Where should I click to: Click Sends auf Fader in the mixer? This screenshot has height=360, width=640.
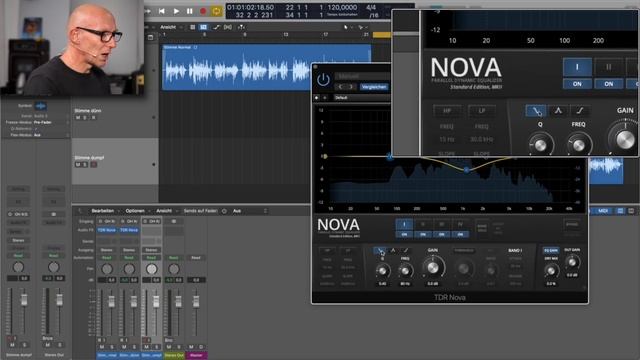click(x=200, y=211)
